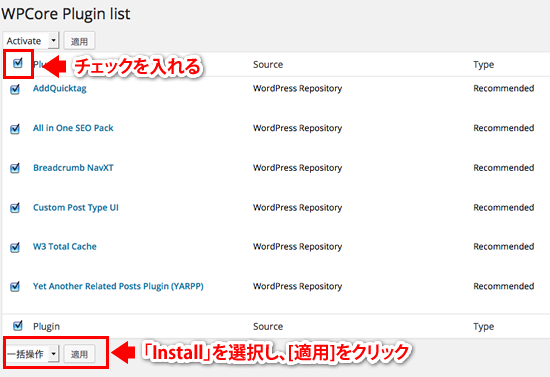
Task: Click WordPress Repository in the AddQuicktag row
Action: click(297, 88)
